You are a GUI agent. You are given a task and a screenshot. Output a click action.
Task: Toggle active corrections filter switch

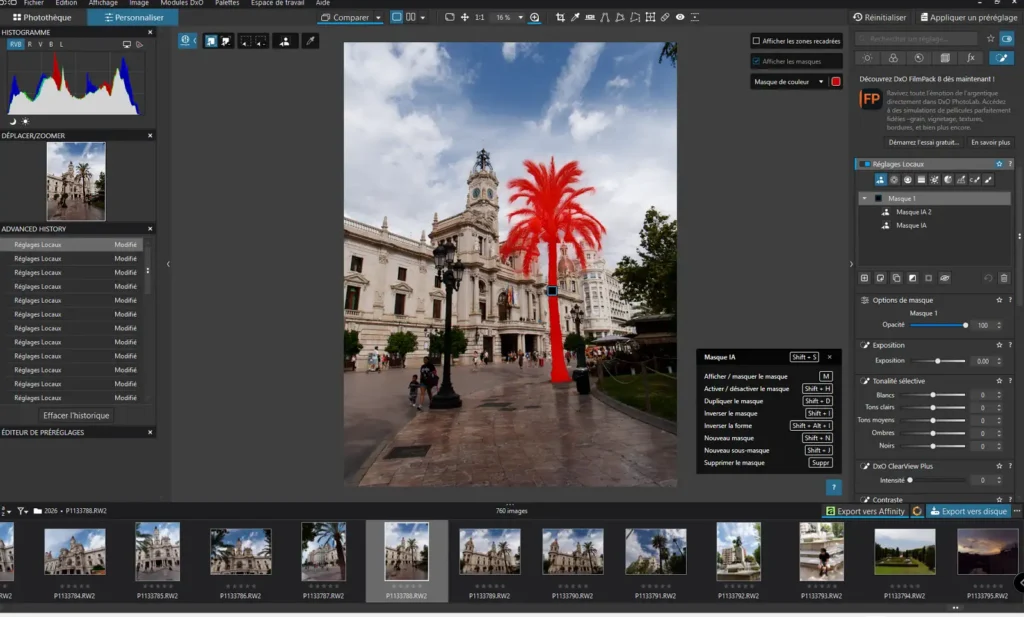1007,39
